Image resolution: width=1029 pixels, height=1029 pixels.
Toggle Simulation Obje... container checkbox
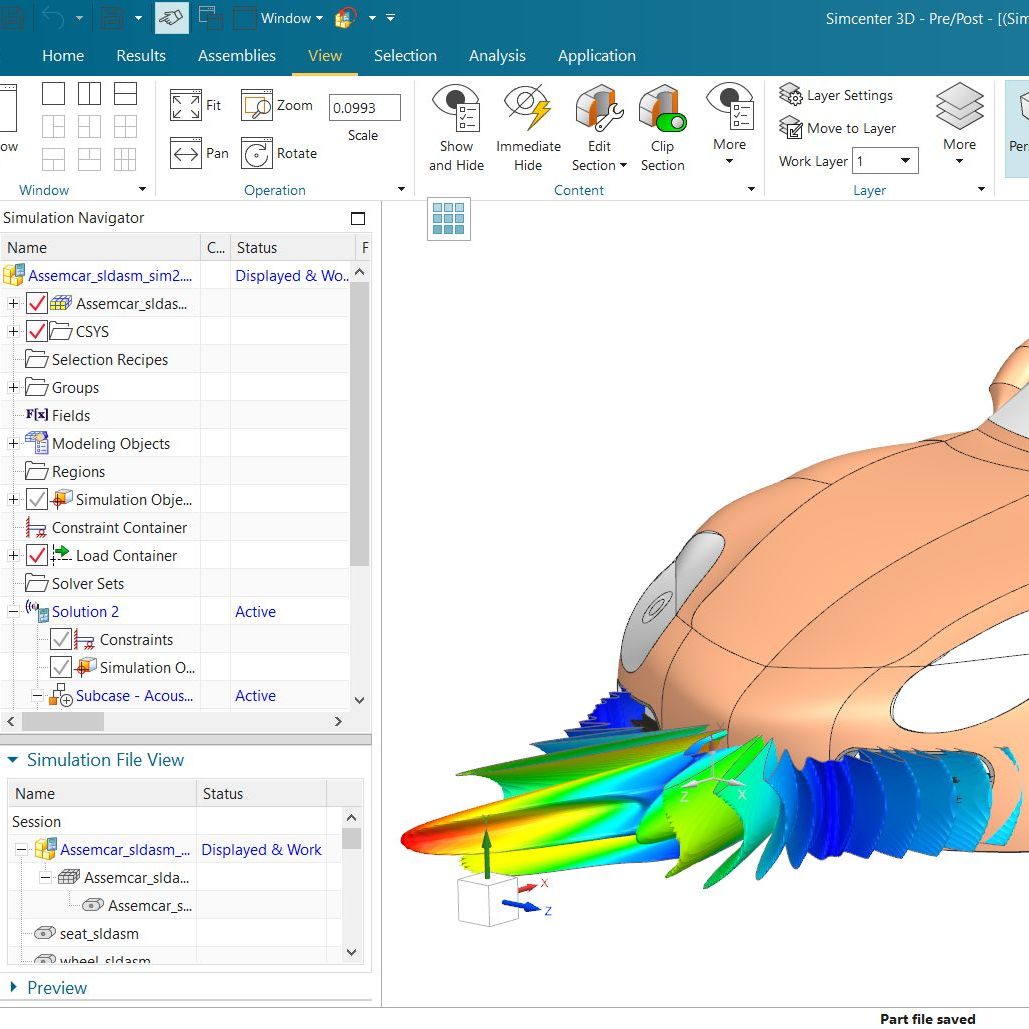[37, 499]
